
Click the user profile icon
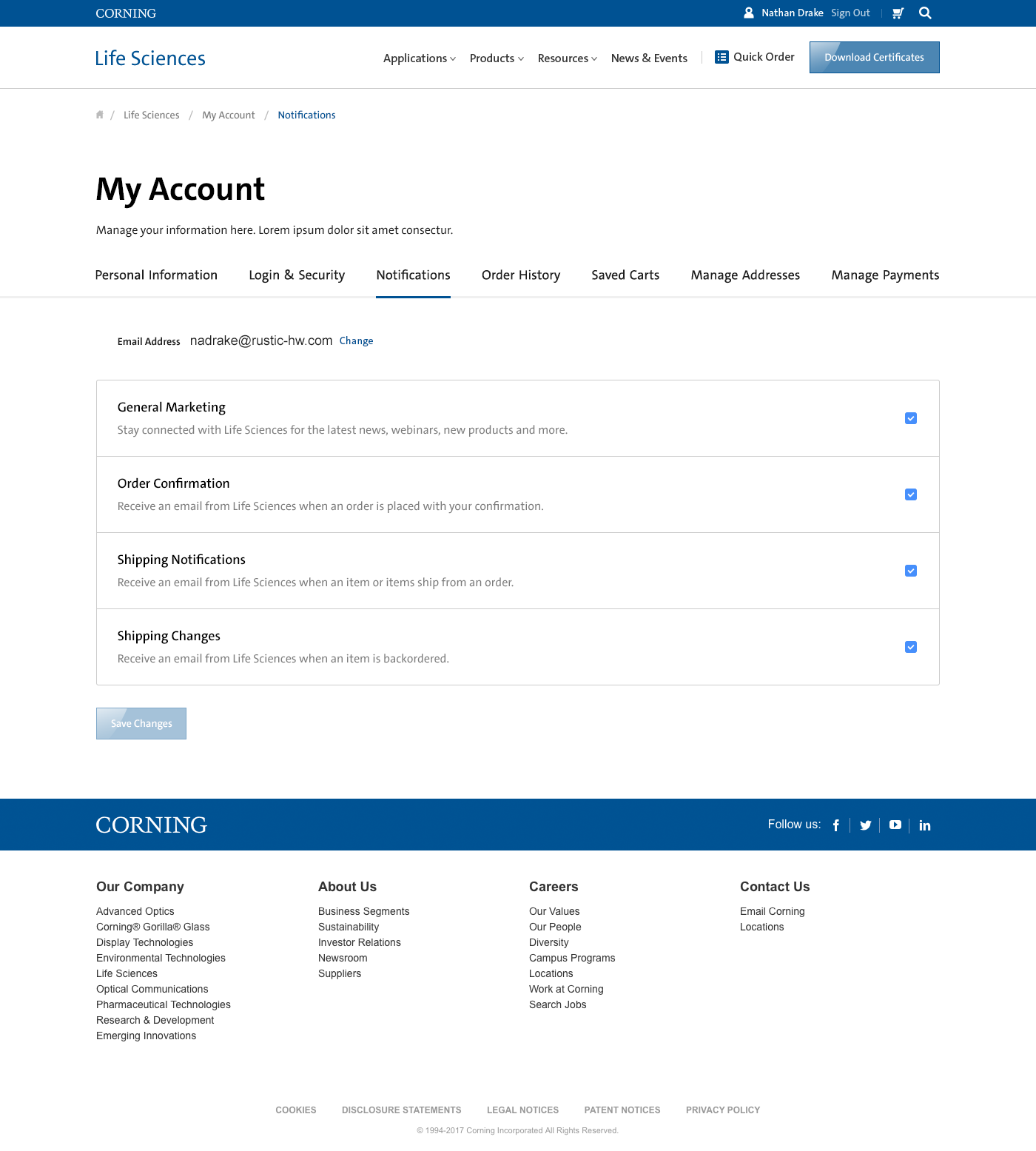(x=749, y=13)
